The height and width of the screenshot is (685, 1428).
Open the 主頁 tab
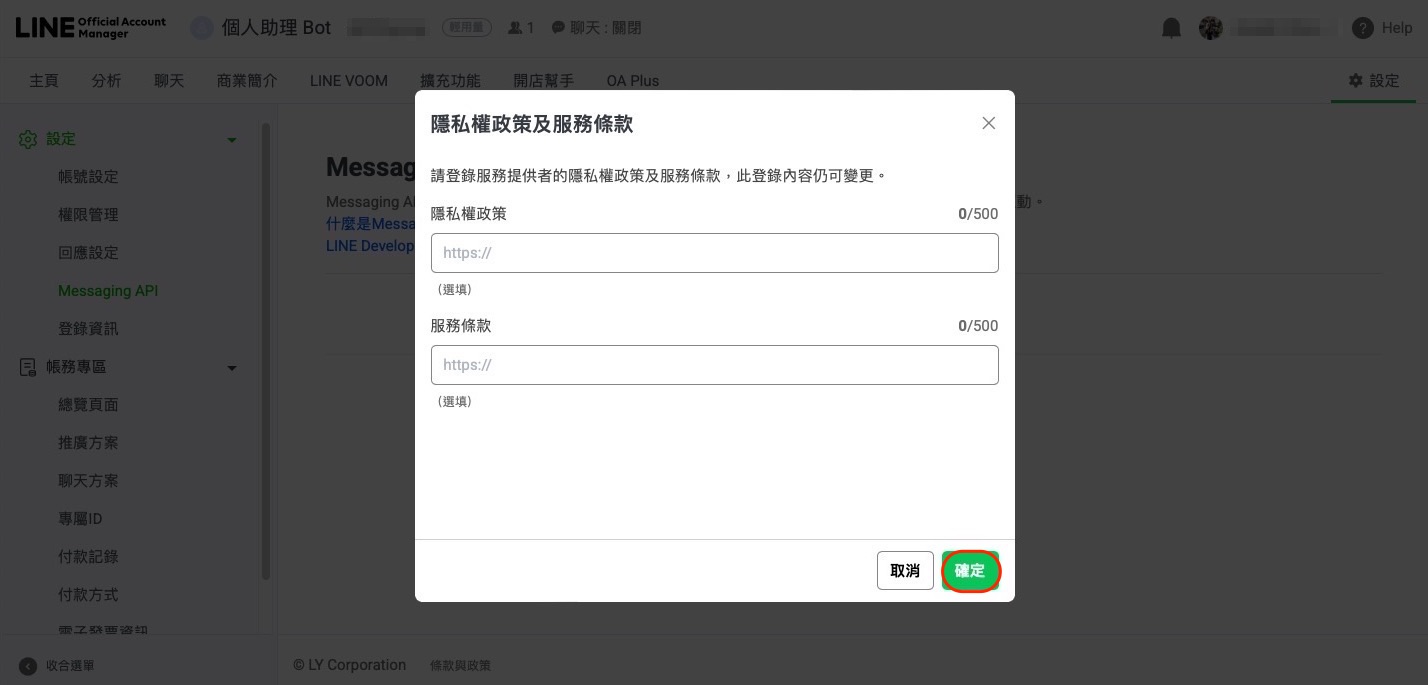pos(44,81)
